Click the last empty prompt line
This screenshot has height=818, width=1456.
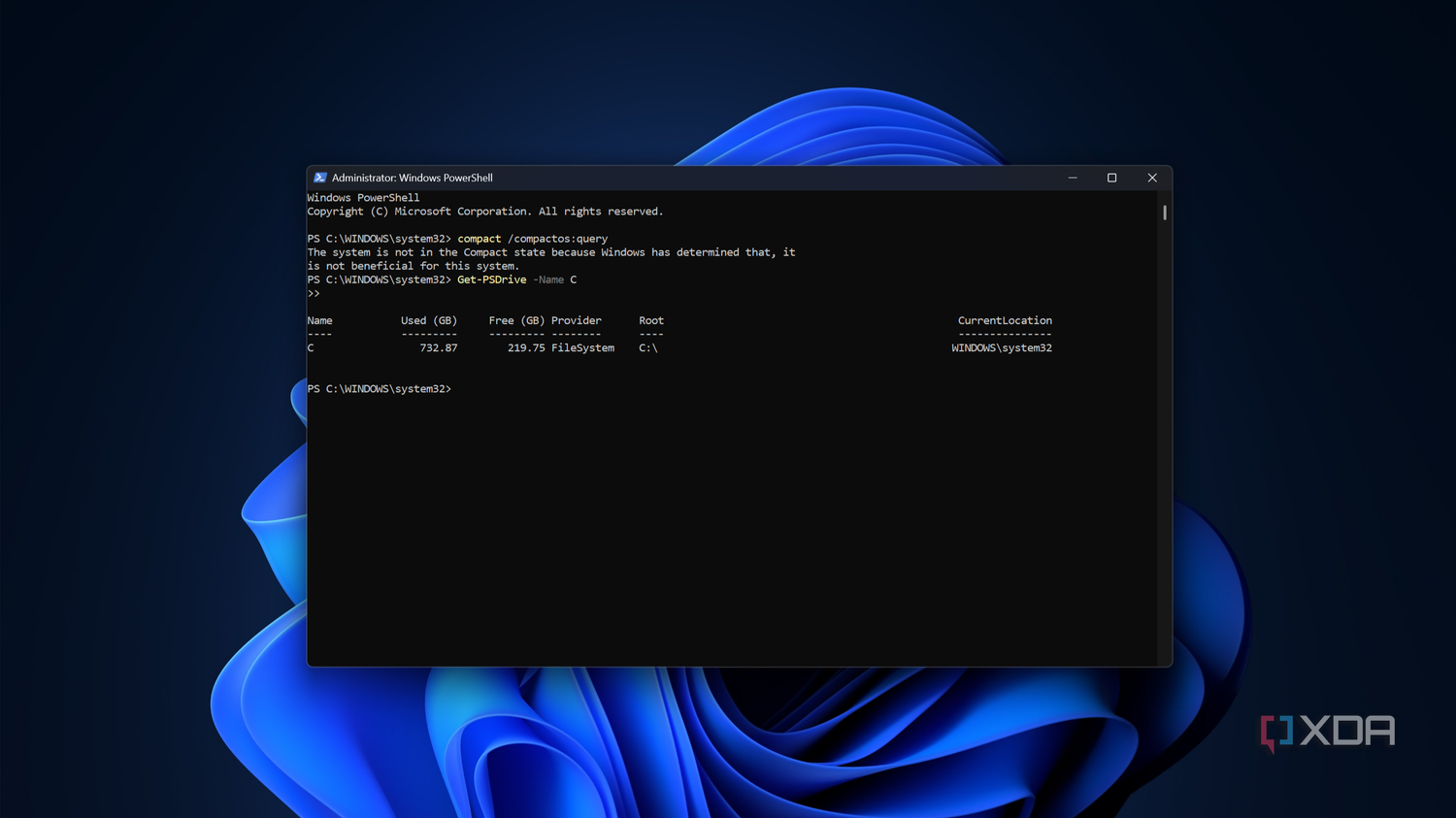click(380, 389)
